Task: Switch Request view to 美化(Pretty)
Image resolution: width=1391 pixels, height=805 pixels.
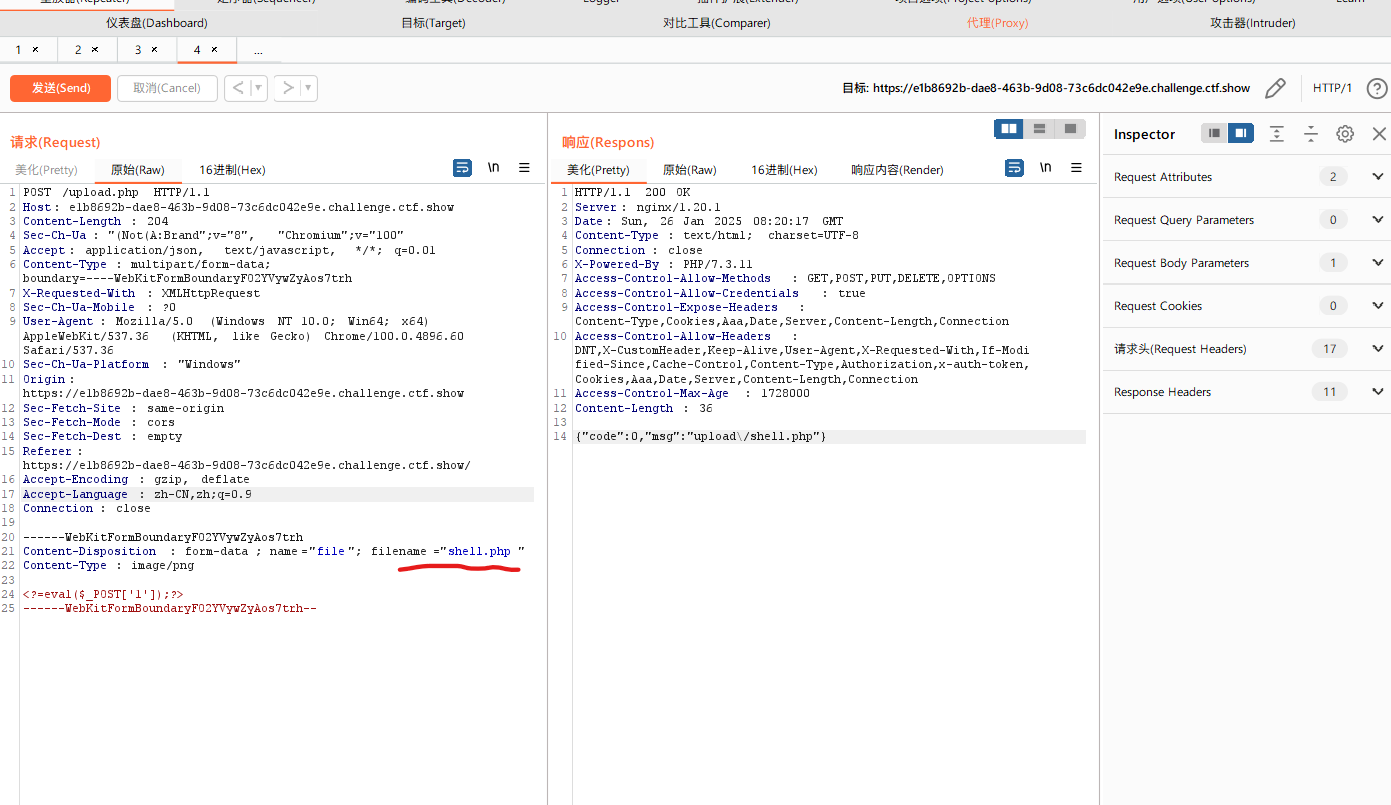Action: pyautogui.click(x=46, y=170)
